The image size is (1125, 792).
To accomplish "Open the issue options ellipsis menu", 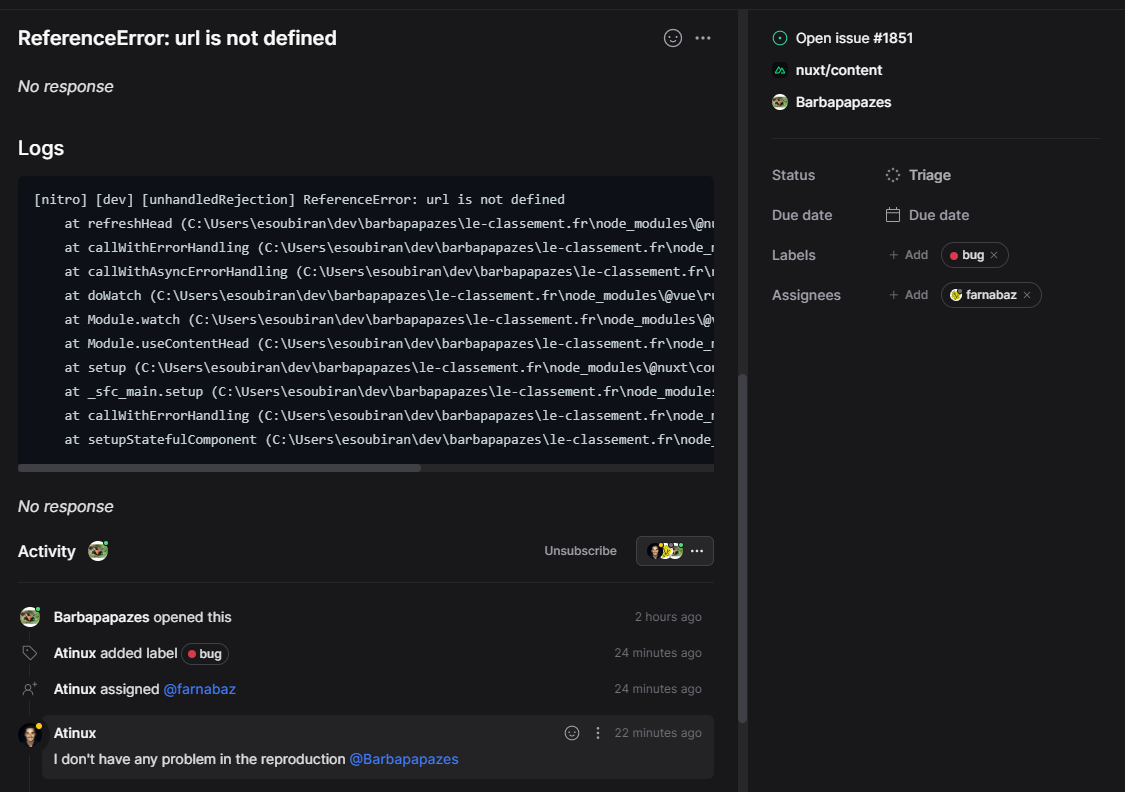I will point(702,37).
